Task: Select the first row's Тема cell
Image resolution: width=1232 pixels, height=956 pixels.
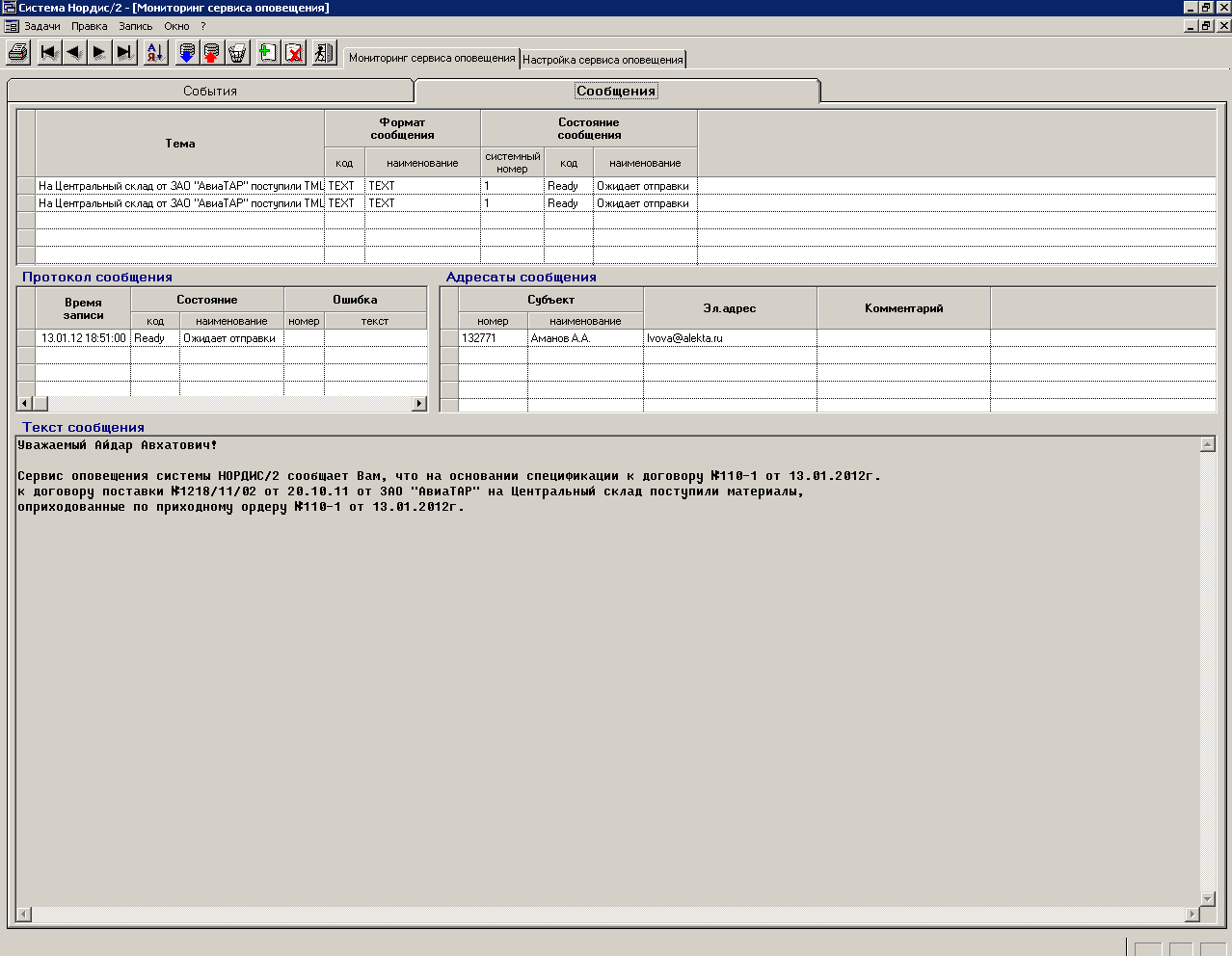Action: [180, 186]
